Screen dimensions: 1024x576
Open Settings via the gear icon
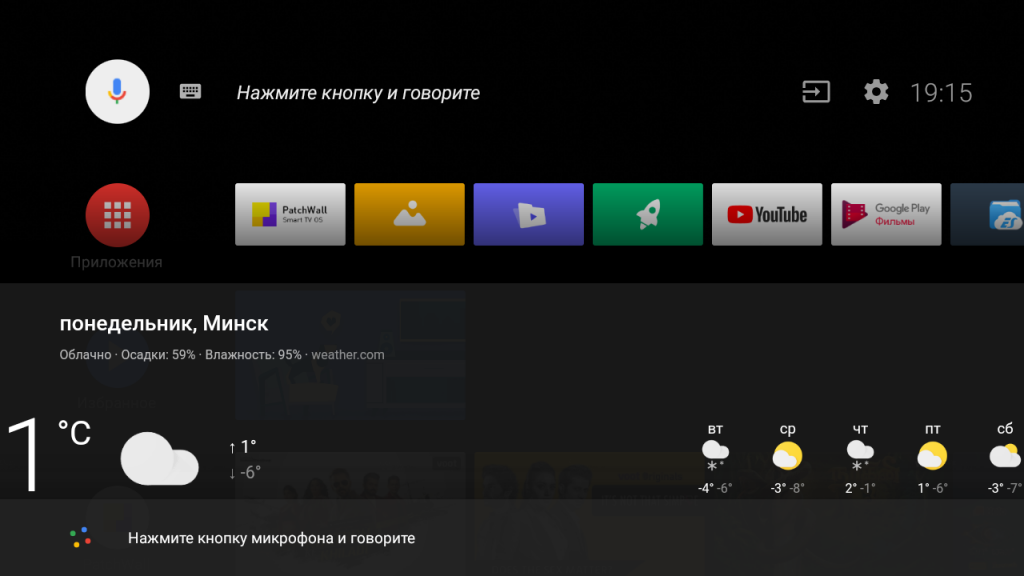pos(876,92)
